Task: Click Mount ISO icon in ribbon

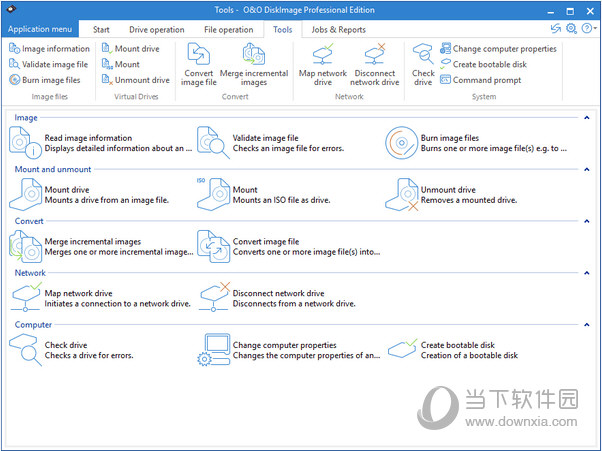Action: [107, 64]
